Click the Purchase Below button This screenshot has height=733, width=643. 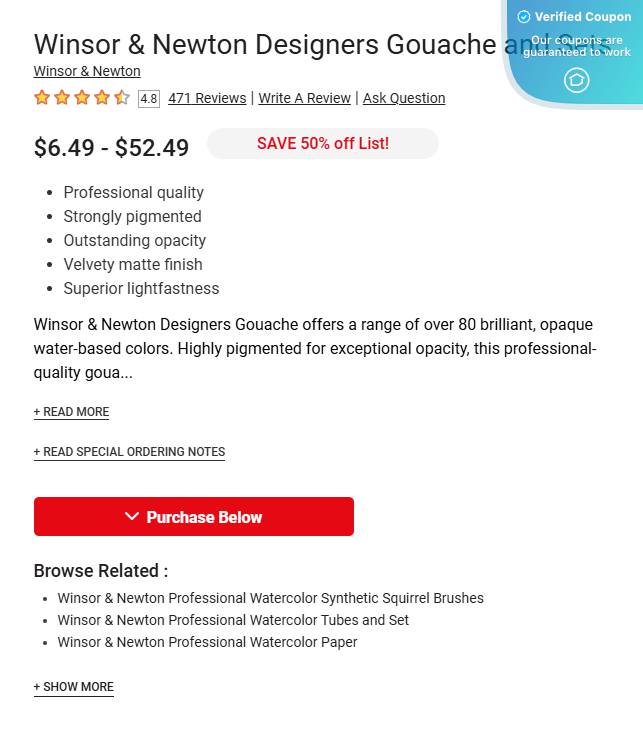click(x=194, y=517)
